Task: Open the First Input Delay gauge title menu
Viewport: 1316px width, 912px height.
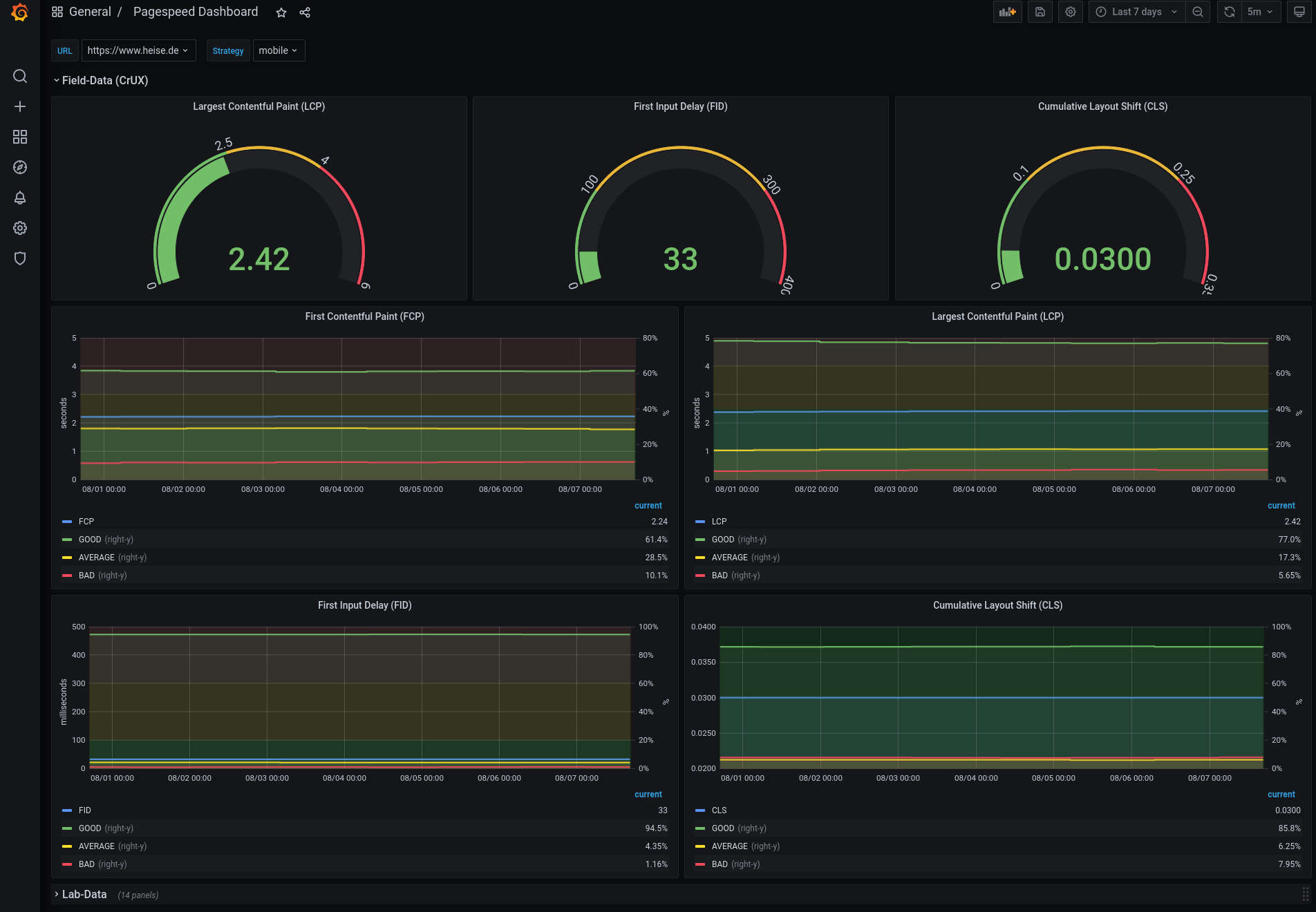Action: 680,106
